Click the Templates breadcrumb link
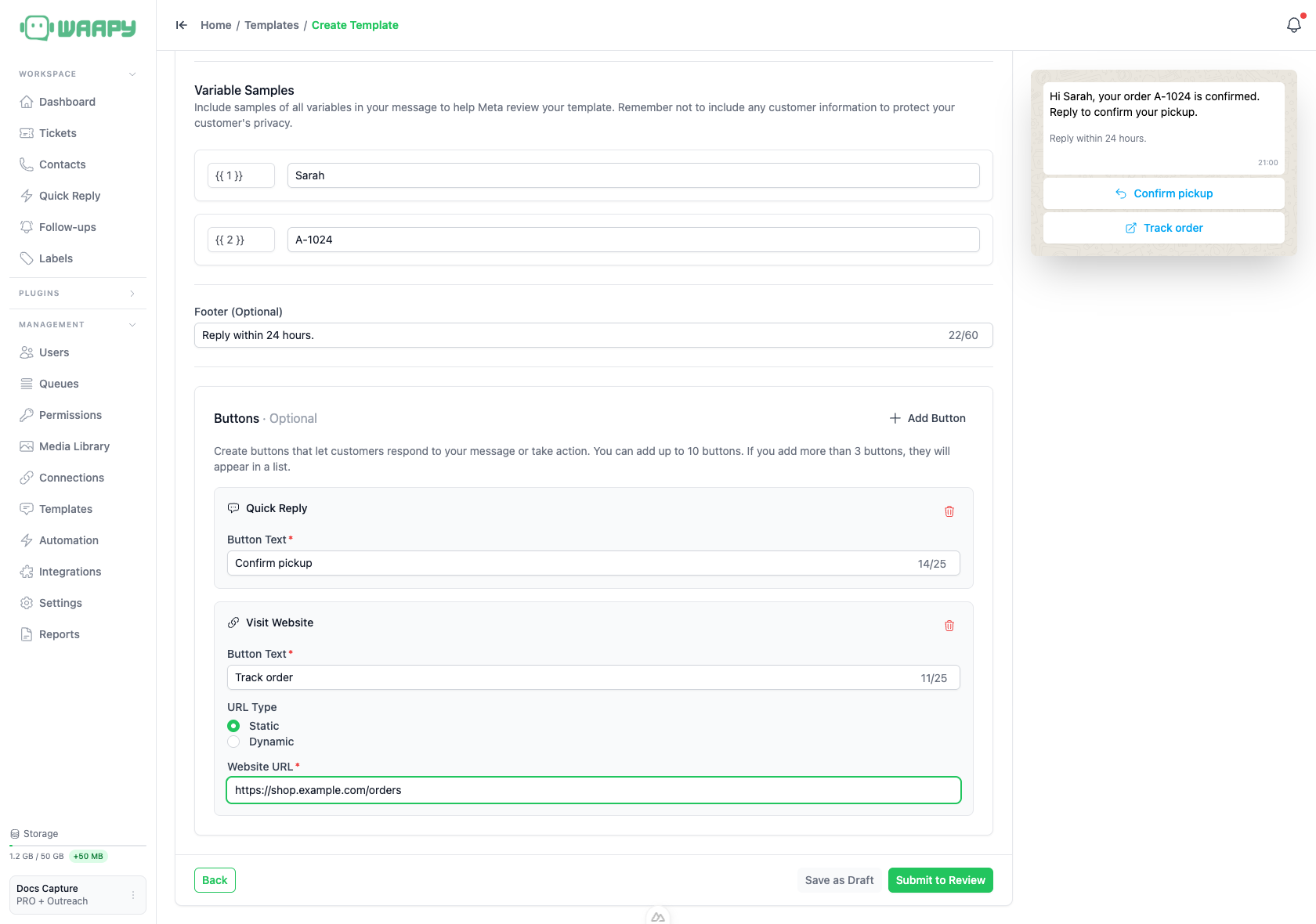Screen dimensions: 1316x924 272,25
